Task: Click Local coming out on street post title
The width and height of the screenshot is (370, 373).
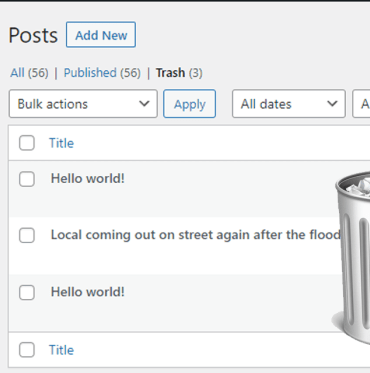Action: pyautogui.click(x=196, y=235)
